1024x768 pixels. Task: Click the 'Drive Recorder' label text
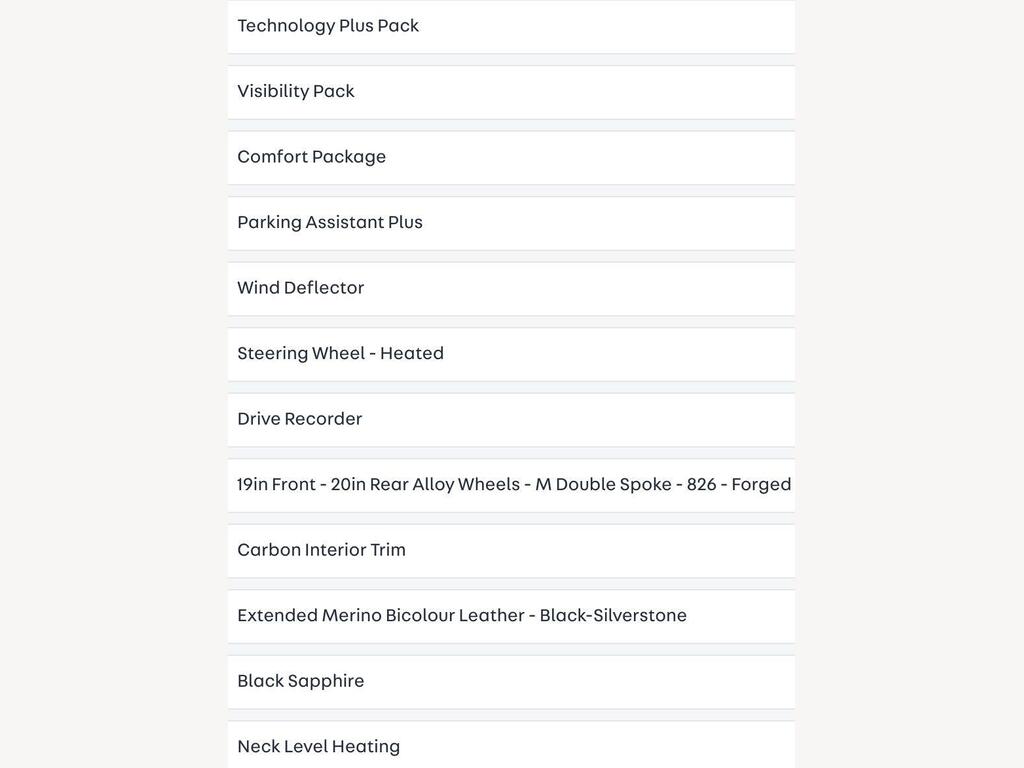coord(300,419)
